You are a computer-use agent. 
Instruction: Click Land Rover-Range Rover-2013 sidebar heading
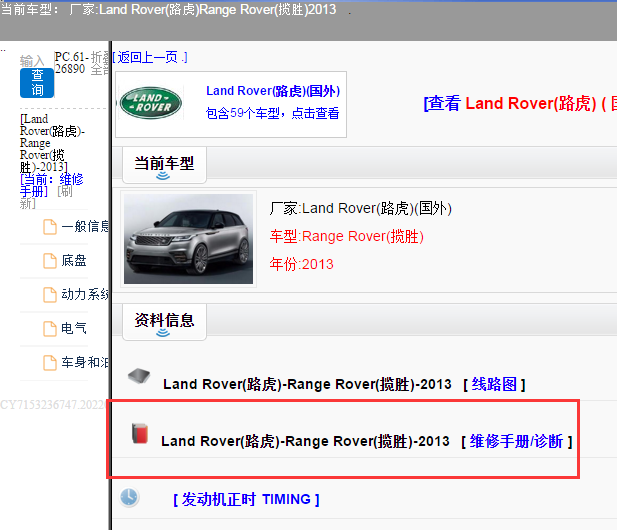tap(52, 143)
